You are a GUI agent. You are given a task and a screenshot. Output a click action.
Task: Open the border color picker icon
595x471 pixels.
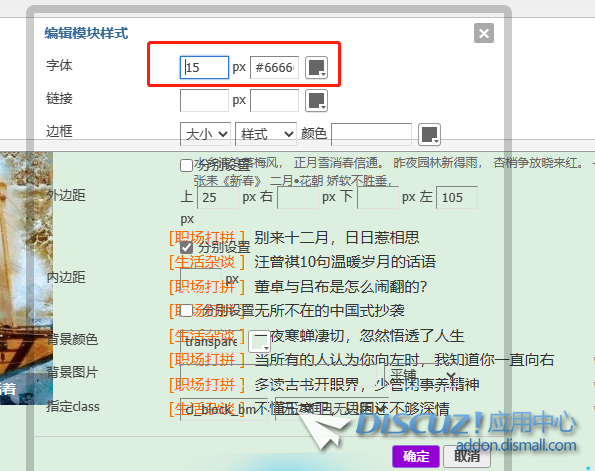coord(429,134)
